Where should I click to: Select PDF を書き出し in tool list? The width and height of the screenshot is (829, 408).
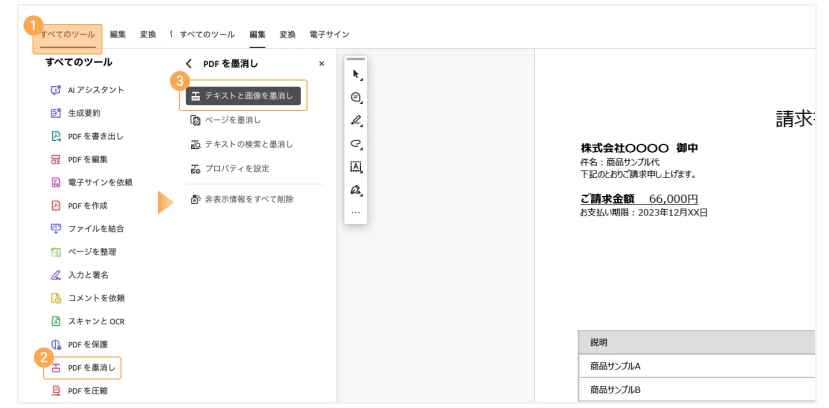[x=87, y=136]
